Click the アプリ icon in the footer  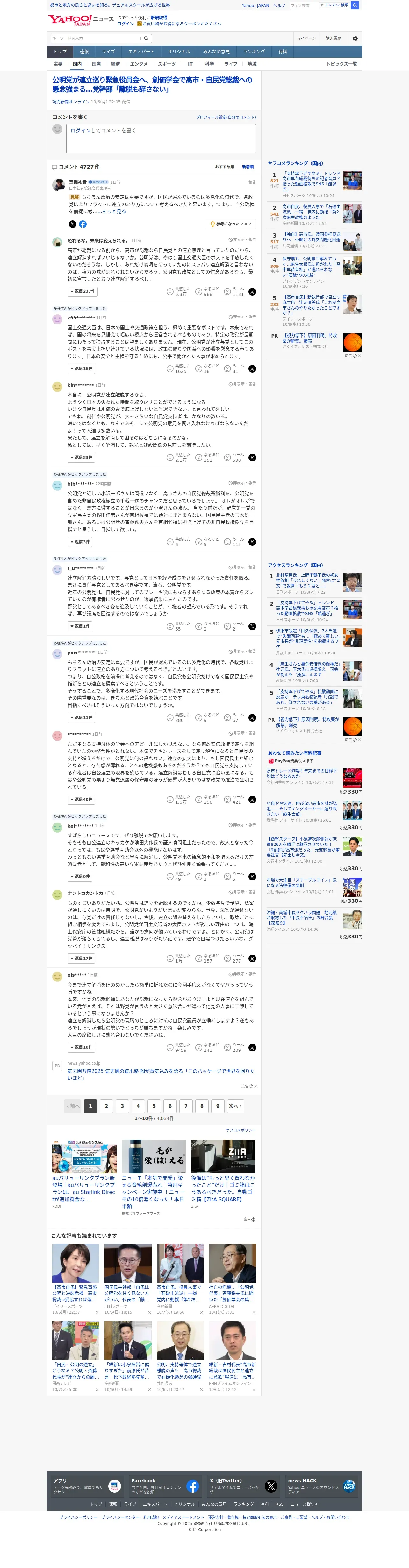click(x=114, y=1486)
